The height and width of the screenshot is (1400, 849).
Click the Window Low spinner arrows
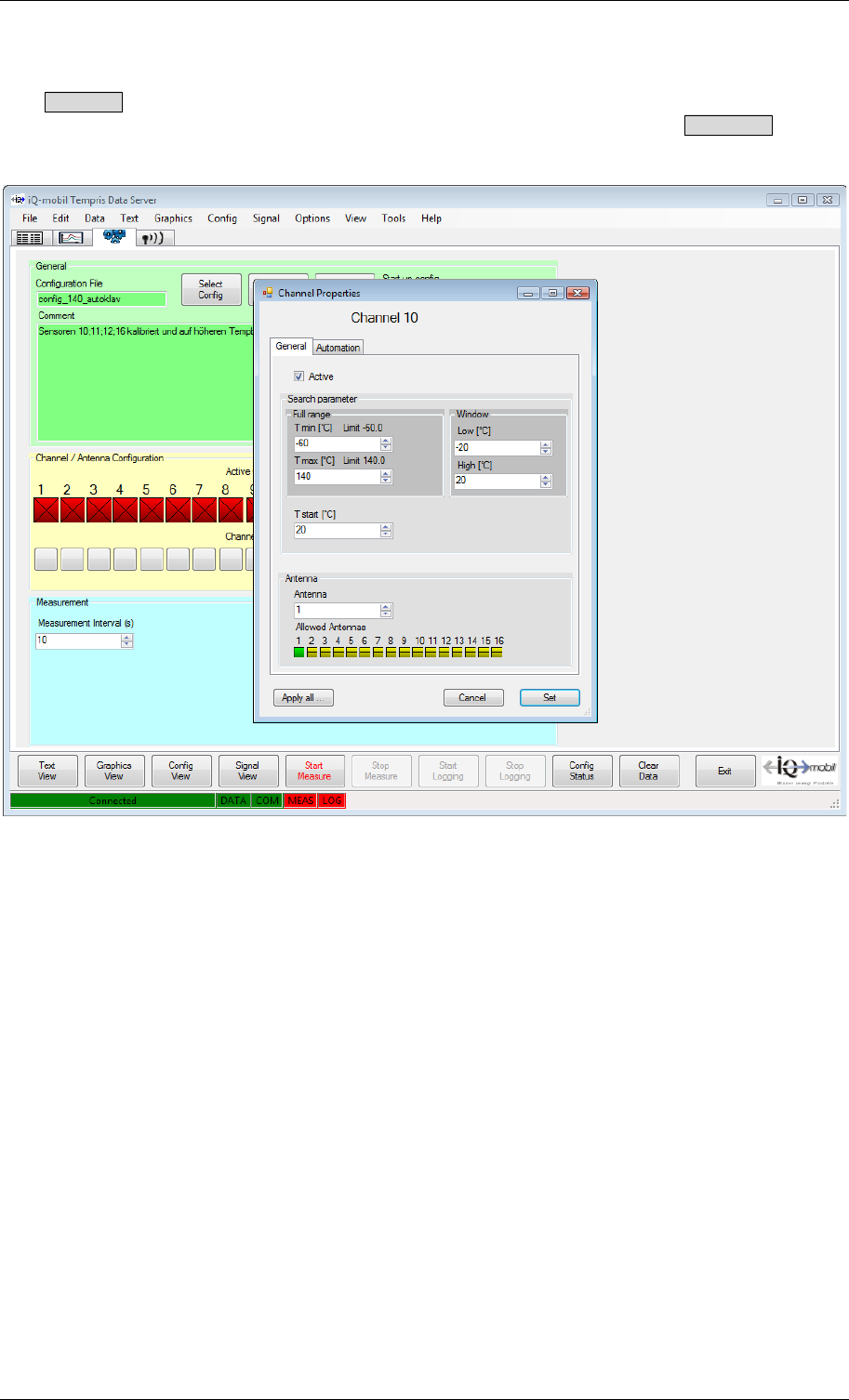tap(546, 447)
